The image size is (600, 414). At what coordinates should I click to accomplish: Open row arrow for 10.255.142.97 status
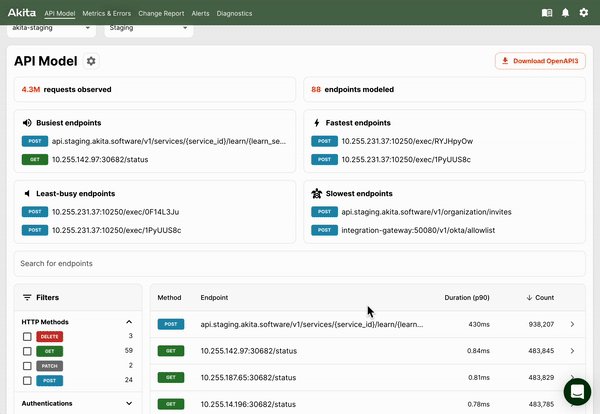(x=572, y=350)
